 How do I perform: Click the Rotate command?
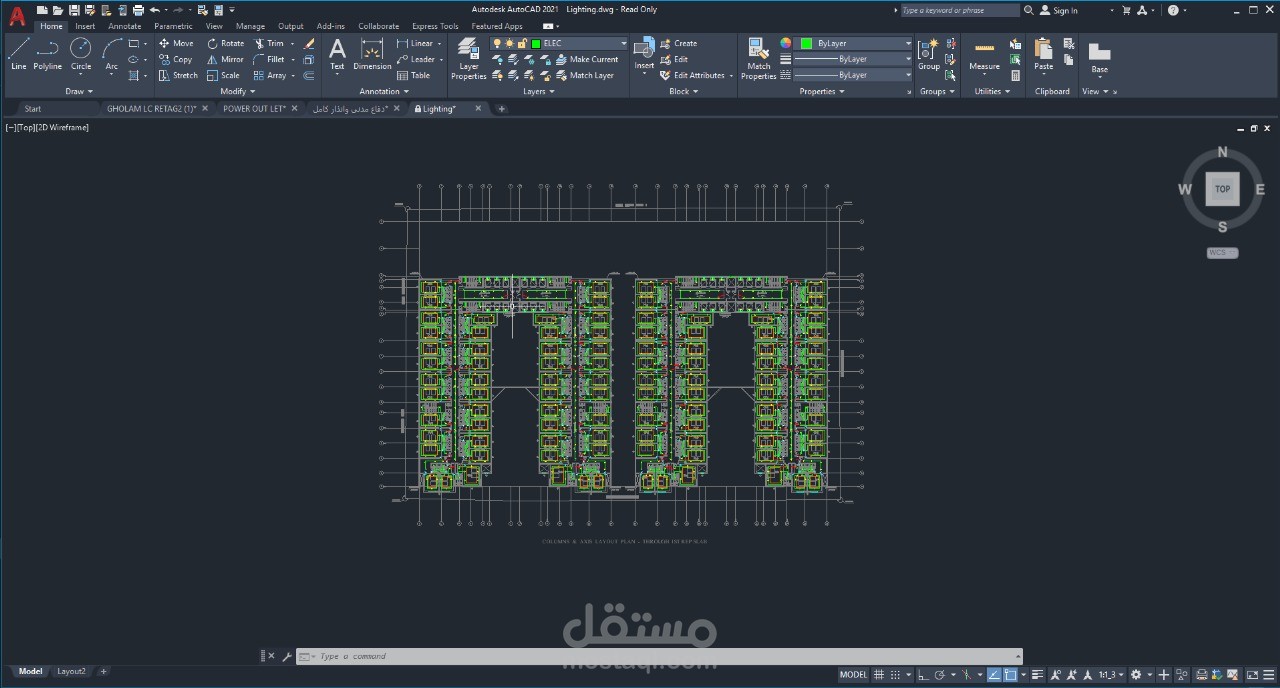226,43
